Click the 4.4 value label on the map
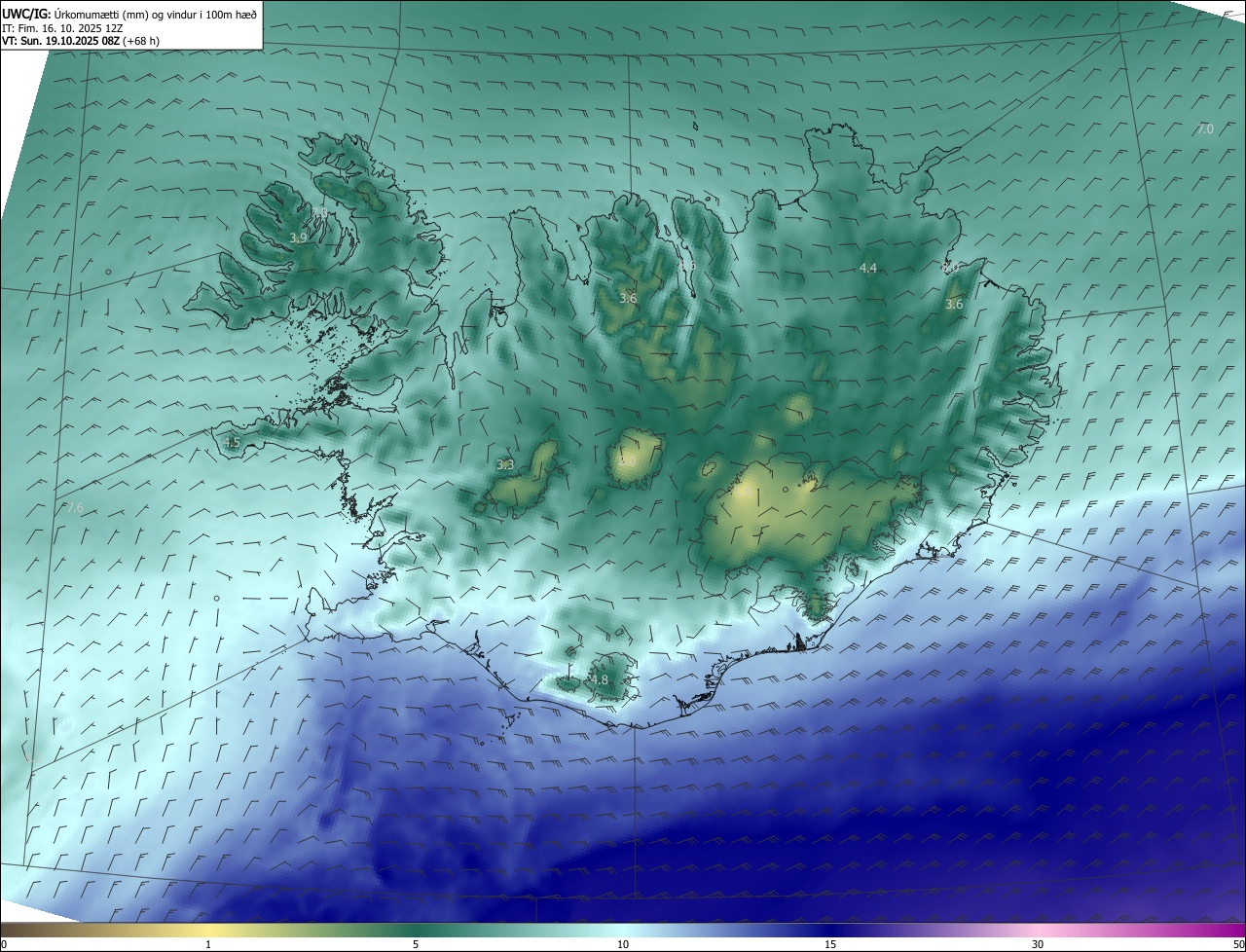The image size is (1246, 952). coord(868,268)
